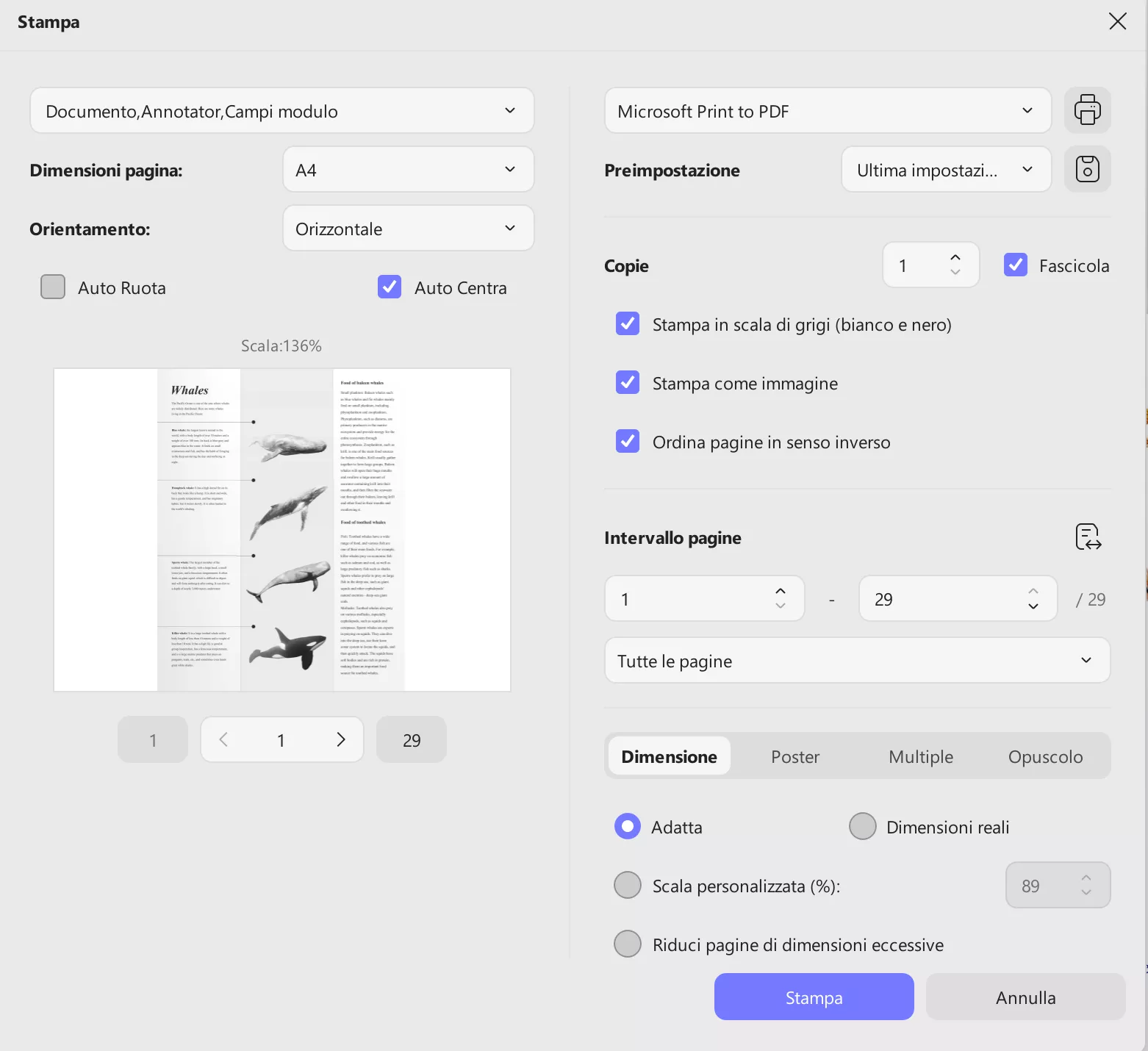This screenshot has width=1148, height=1051.
Task: Select the Dimensioni reali radio button
Action: pos(863,827)
